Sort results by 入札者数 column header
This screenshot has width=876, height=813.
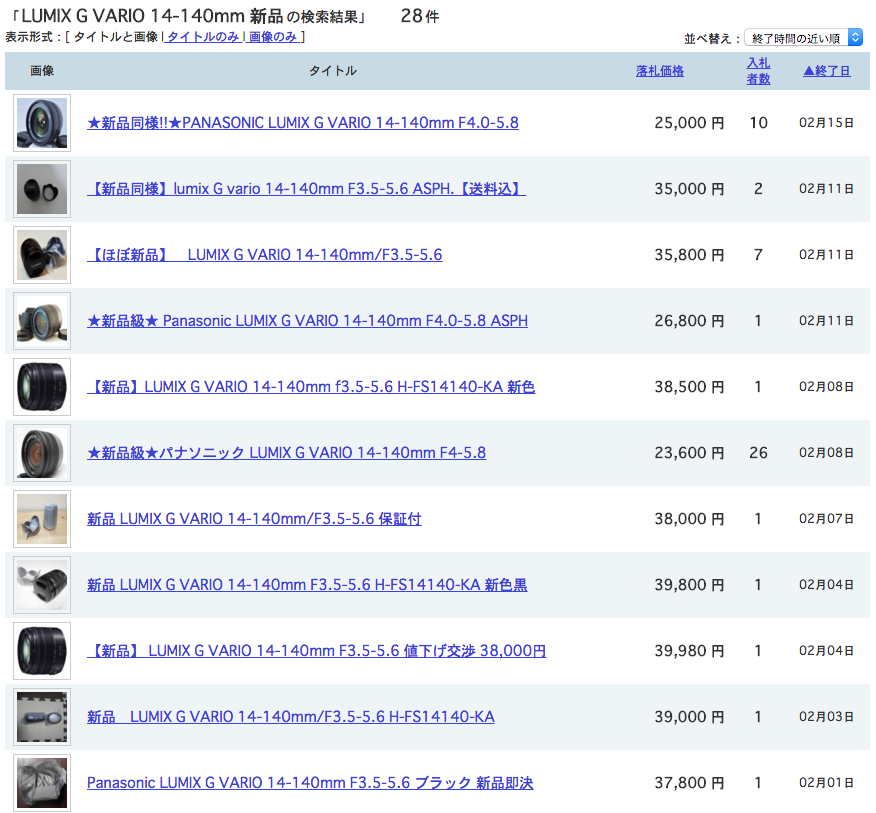pos(758,71)
